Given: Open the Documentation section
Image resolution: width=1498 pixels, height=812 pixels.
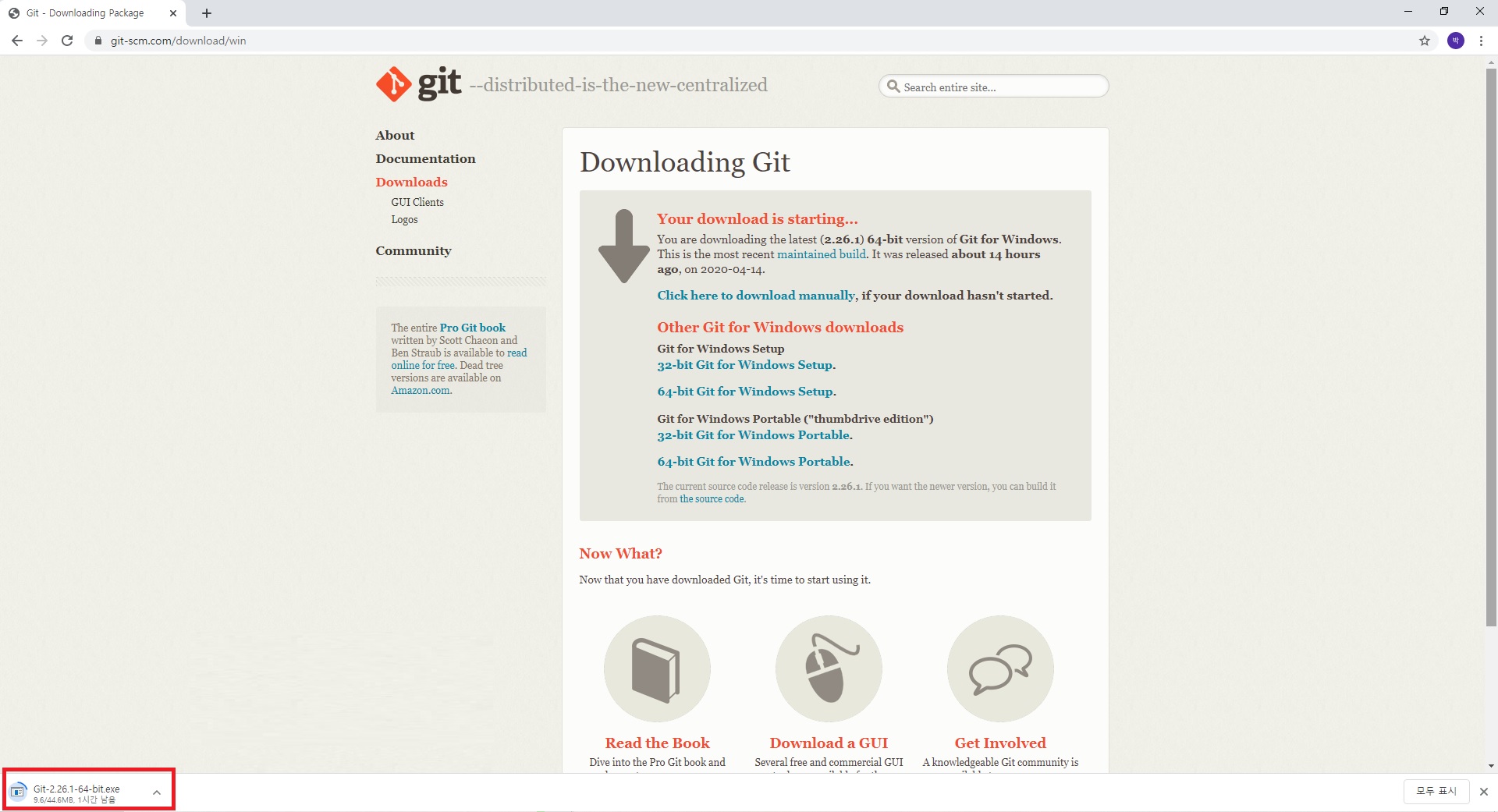Looking at the screenshot, I should pyautogui.click(x=425, y=159).
